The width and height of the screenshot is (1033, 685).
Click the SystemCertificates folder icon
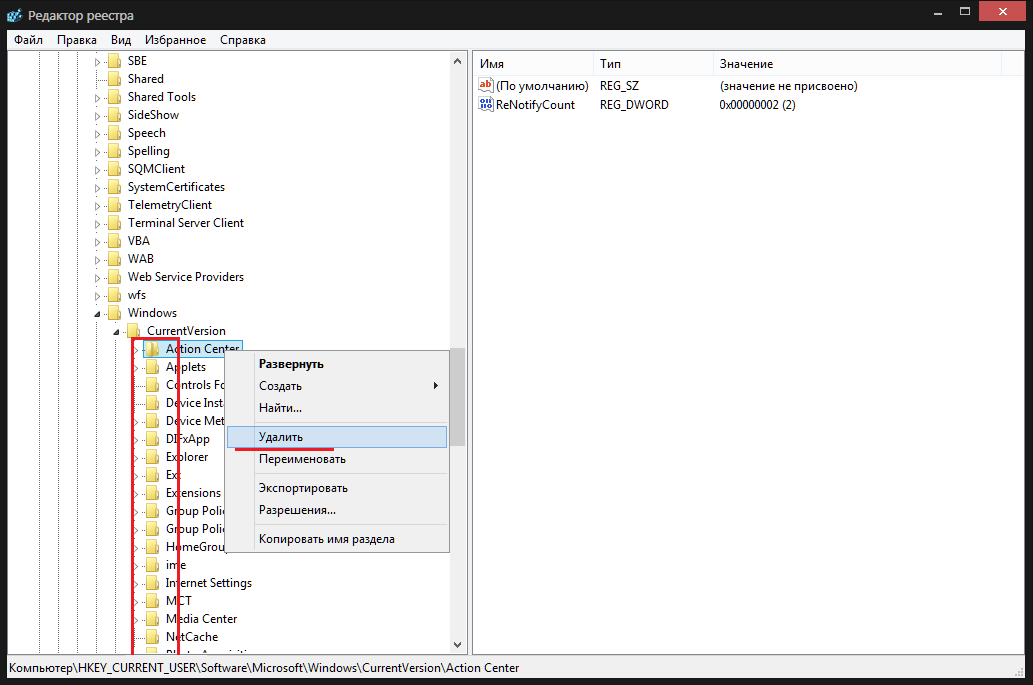[114, 187]
